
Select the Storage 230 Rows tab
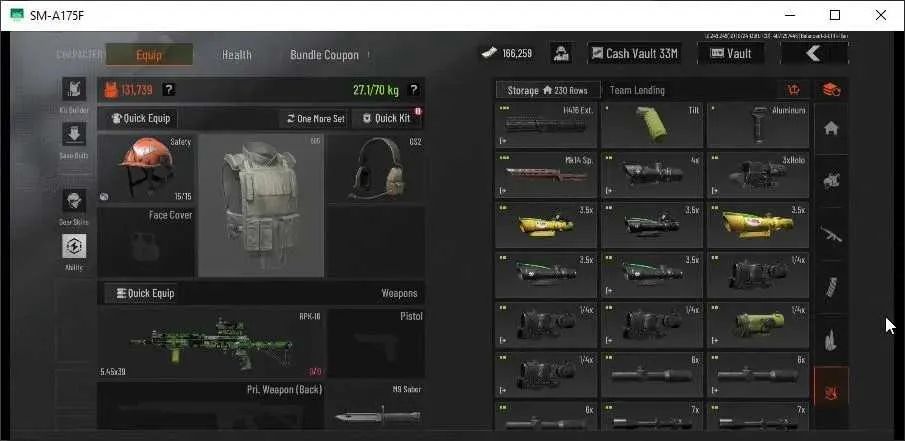(548, 90)
